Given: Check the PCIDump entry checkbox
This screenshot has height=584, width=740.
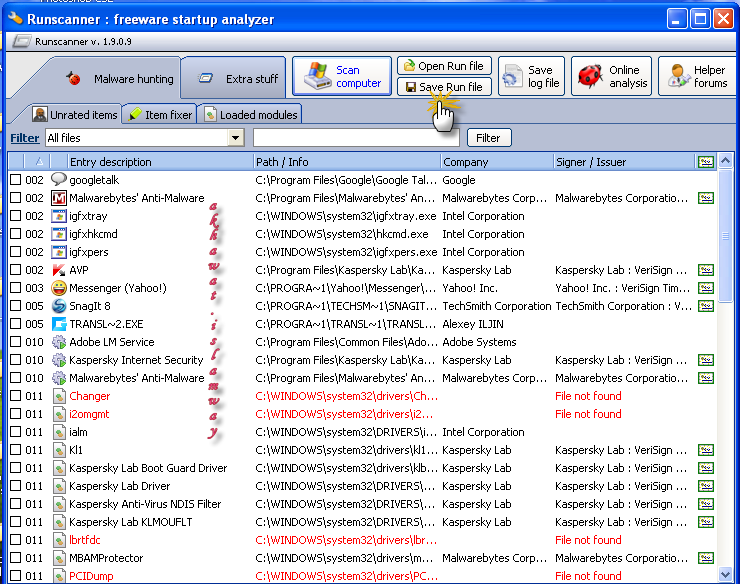Looking at the screenshot, I should tap(16, 576).
